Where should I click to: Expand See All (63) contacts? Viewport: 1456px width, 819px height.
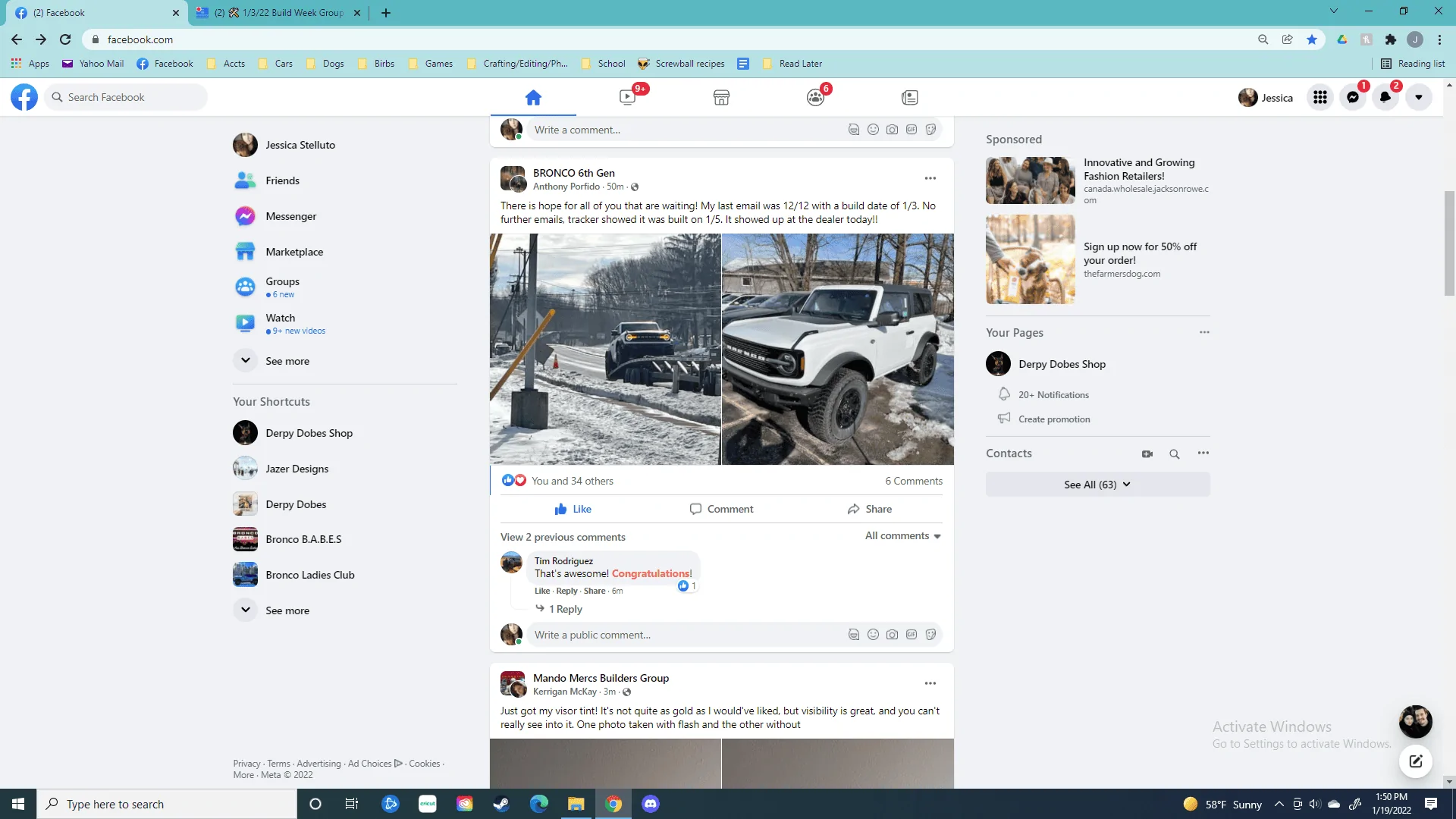click(x=1097, y=485)
